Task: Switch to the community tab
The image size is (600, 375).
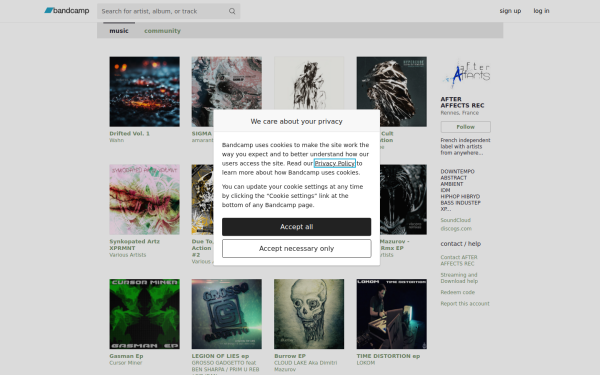Action: (162, 31)
